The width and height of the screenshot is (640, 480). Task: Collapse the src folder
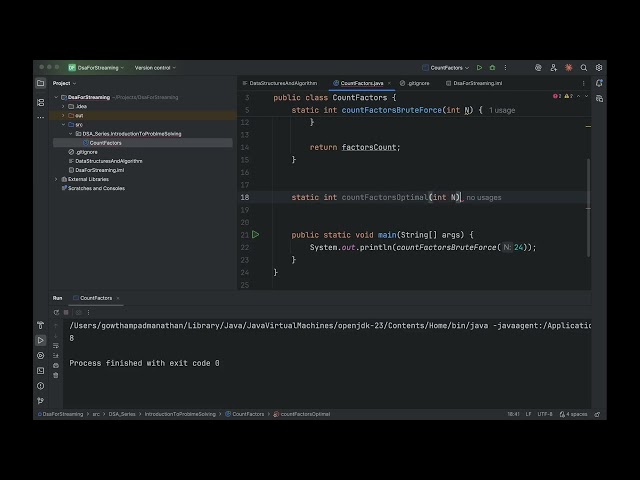coord(63,124)
